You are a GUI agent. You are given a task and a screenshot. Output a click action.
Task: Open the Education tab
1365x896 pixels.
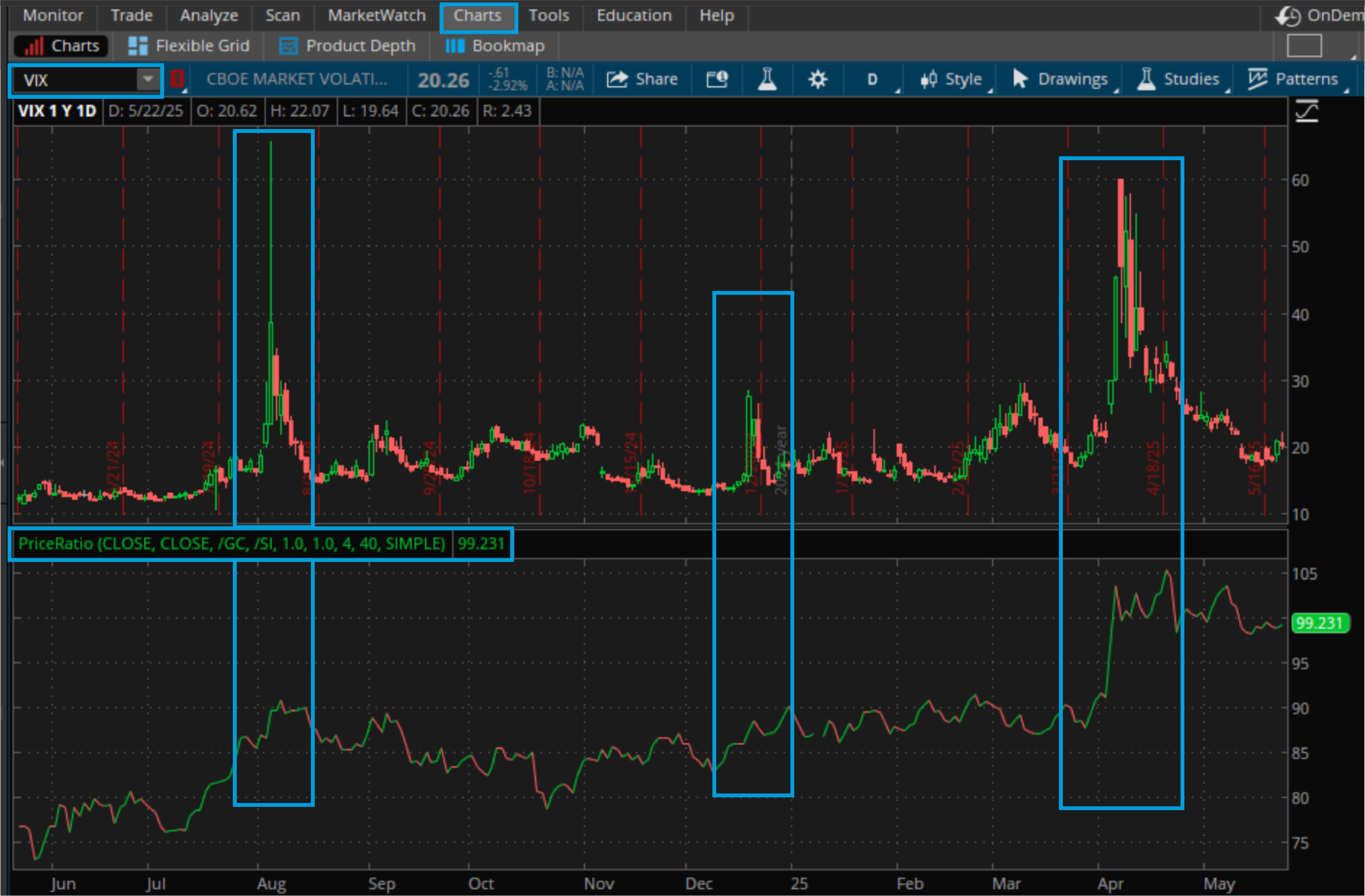(x=634, y=15)
